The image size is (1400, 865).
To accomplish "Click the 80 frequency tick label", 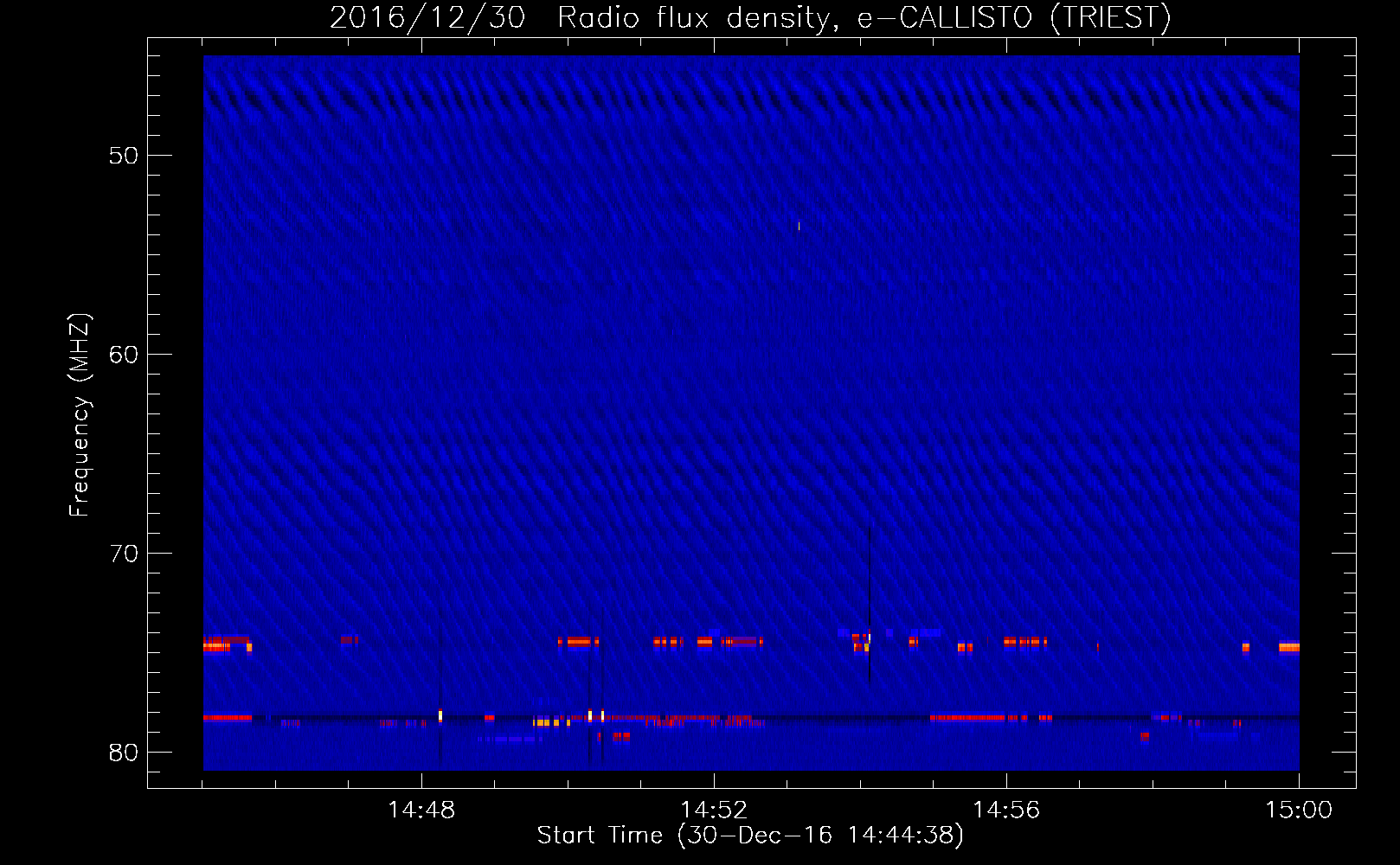I will [124, 753].
